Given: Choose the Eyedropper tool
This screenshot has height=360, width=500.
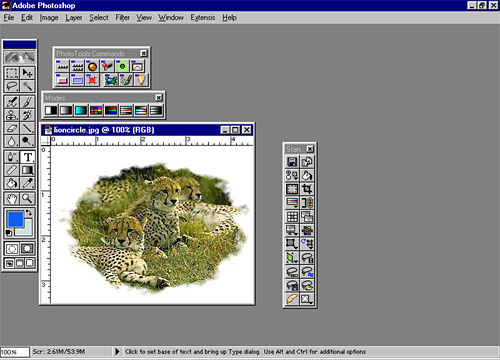Looking at the screenshot, I should (27, 183).
